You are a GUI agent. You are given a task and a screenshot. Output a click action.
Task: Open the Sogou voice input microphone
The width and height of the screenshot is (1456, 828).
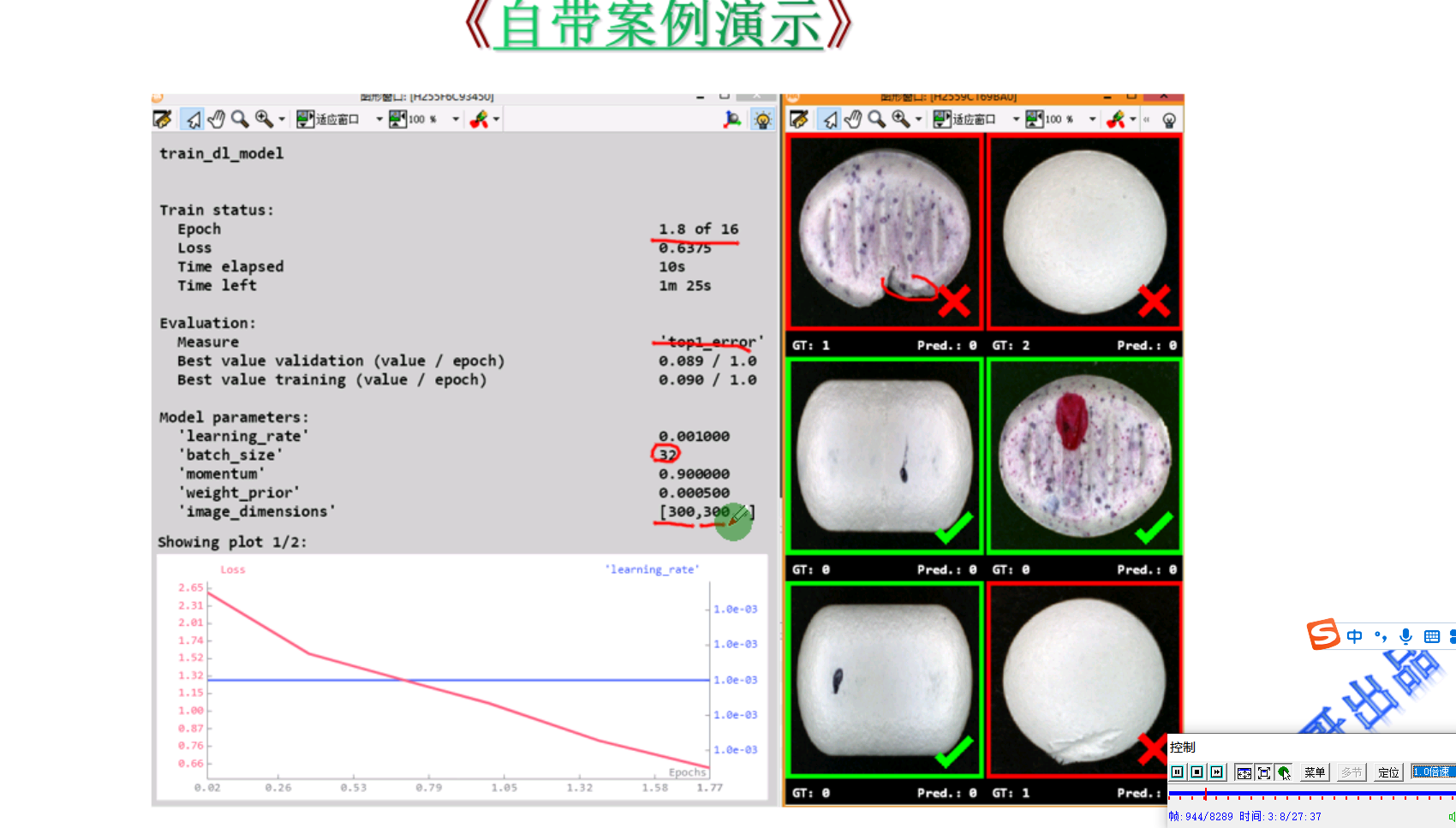point(1405,636)
